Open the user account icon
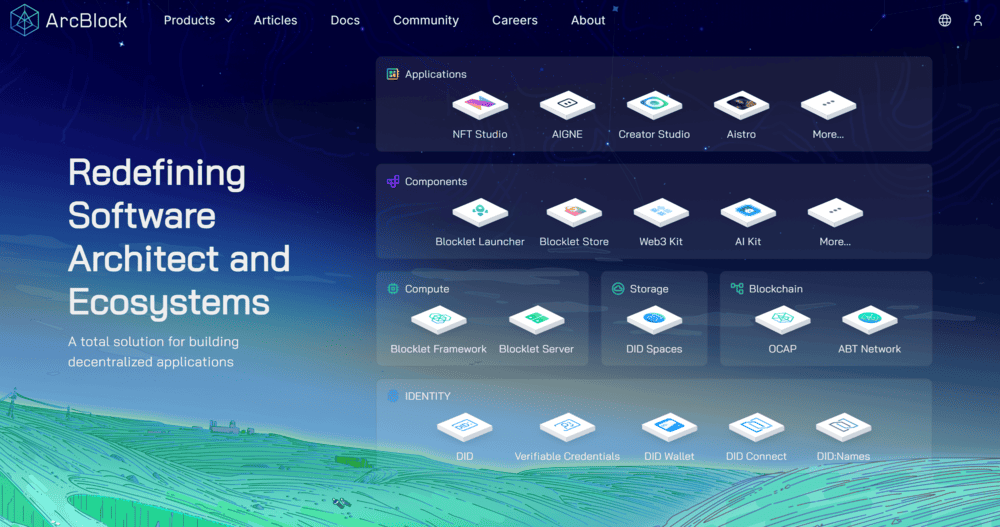The image size is (1000, 527). tap(978, 20)
